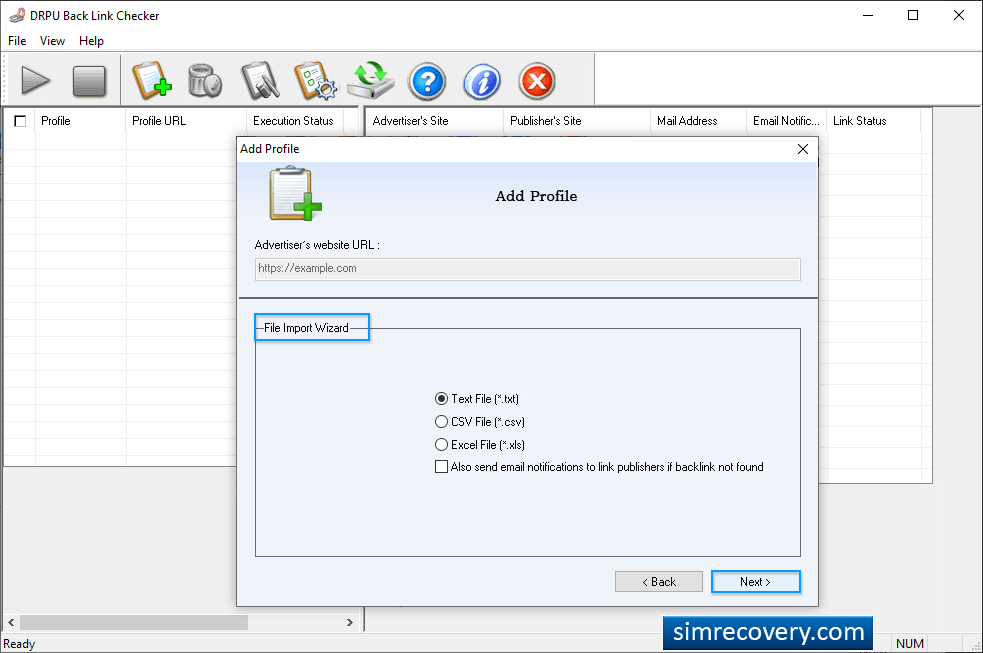
Task: Click the Profile URL column header
Action: (186, 121)
